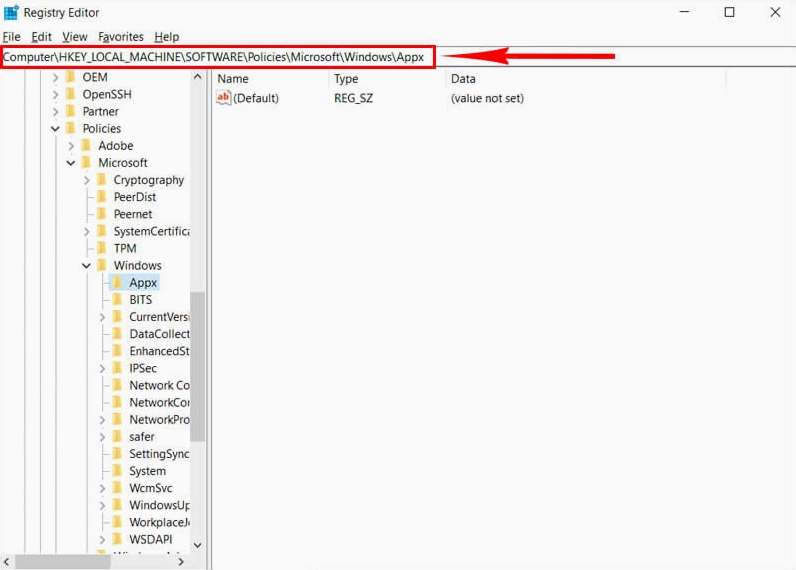Click the tree horizontal scrollbar thumb

point(63,561)
